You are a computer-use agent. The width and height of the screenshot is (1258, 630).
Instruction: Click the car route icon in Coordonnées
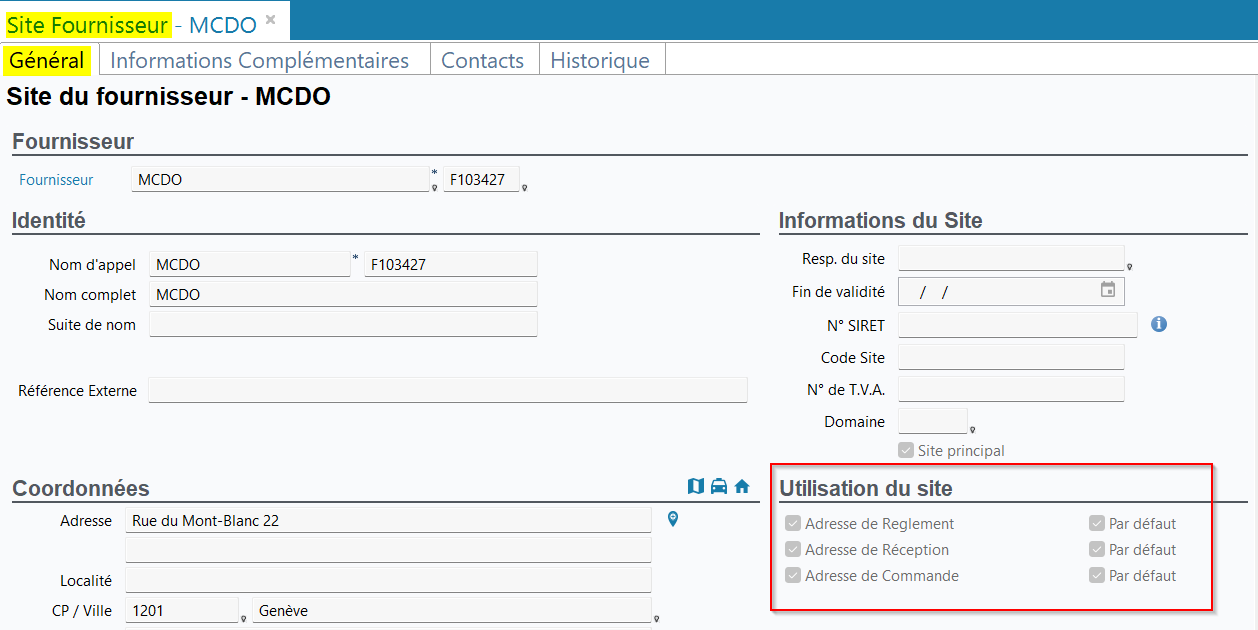click(719, 486)
